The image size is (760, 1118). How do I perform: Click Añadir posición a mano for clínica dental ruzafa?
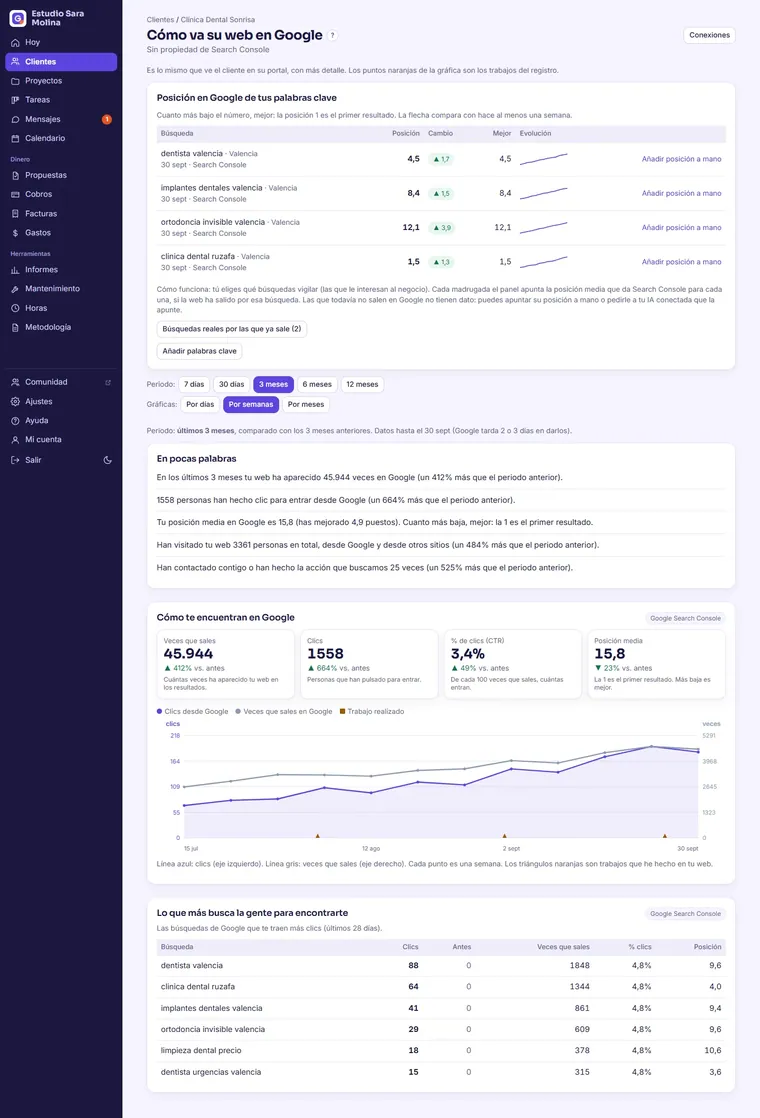(x=681, y=262)
